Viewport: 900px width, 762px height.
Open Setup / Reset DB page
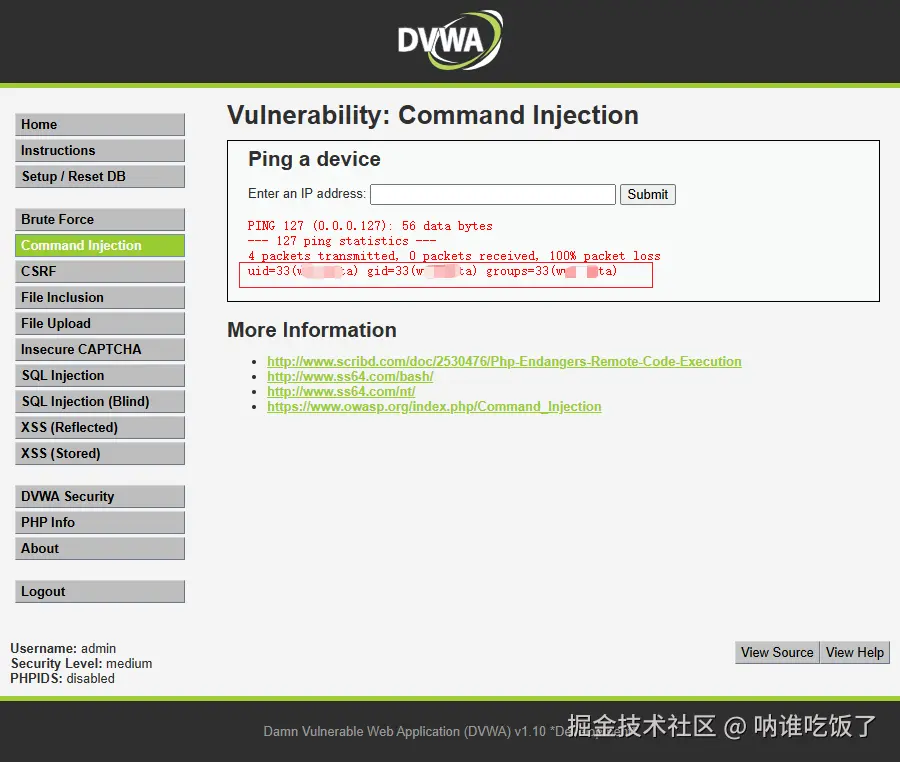pyautogui.click(x=100, y=176)
